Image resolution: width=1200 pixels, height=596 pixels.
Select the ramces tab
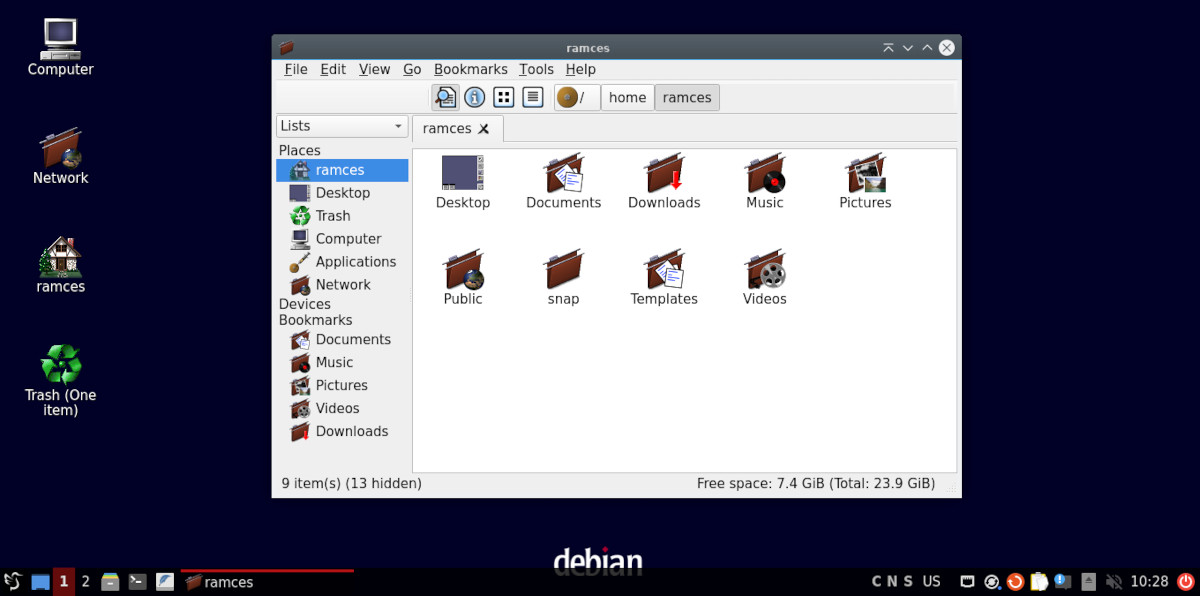450,128
